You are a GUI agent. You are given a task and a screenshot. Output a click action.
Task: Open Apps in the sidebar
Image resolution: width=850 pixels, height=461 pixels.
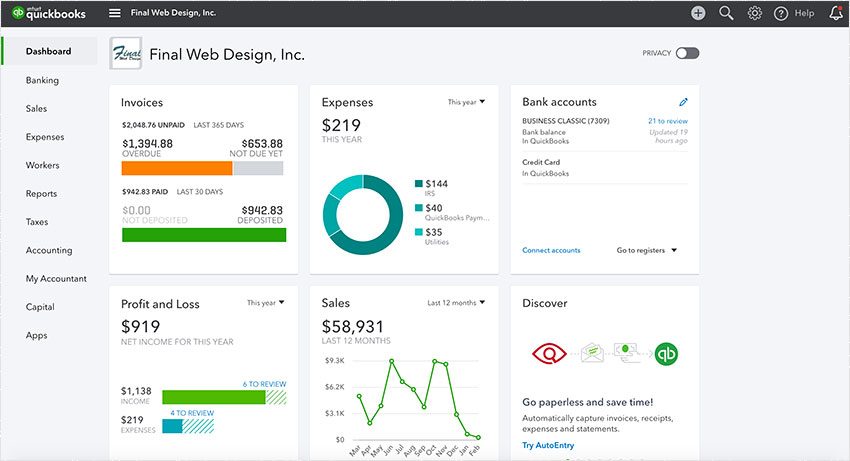coord(36,335)
